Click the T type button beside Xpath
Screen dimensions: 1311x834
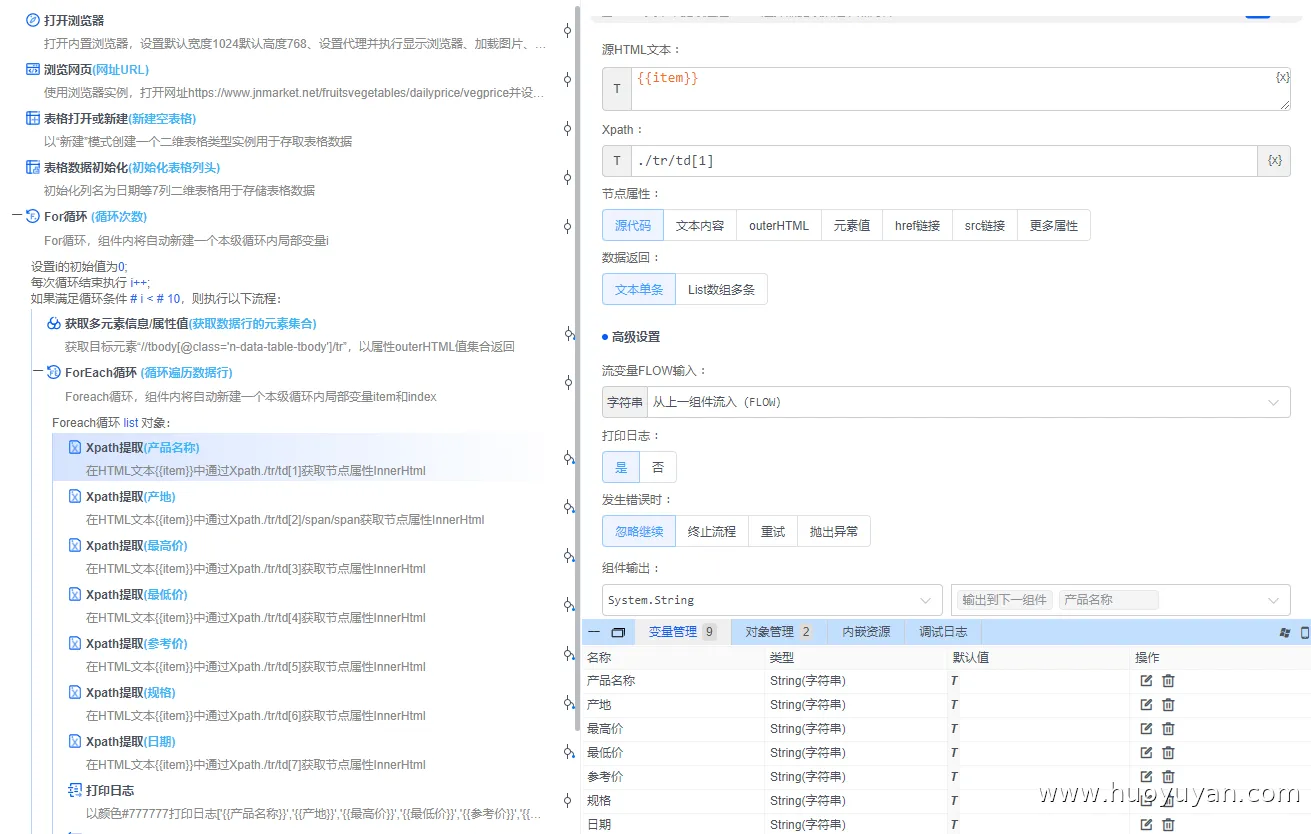tap(616, 161)
